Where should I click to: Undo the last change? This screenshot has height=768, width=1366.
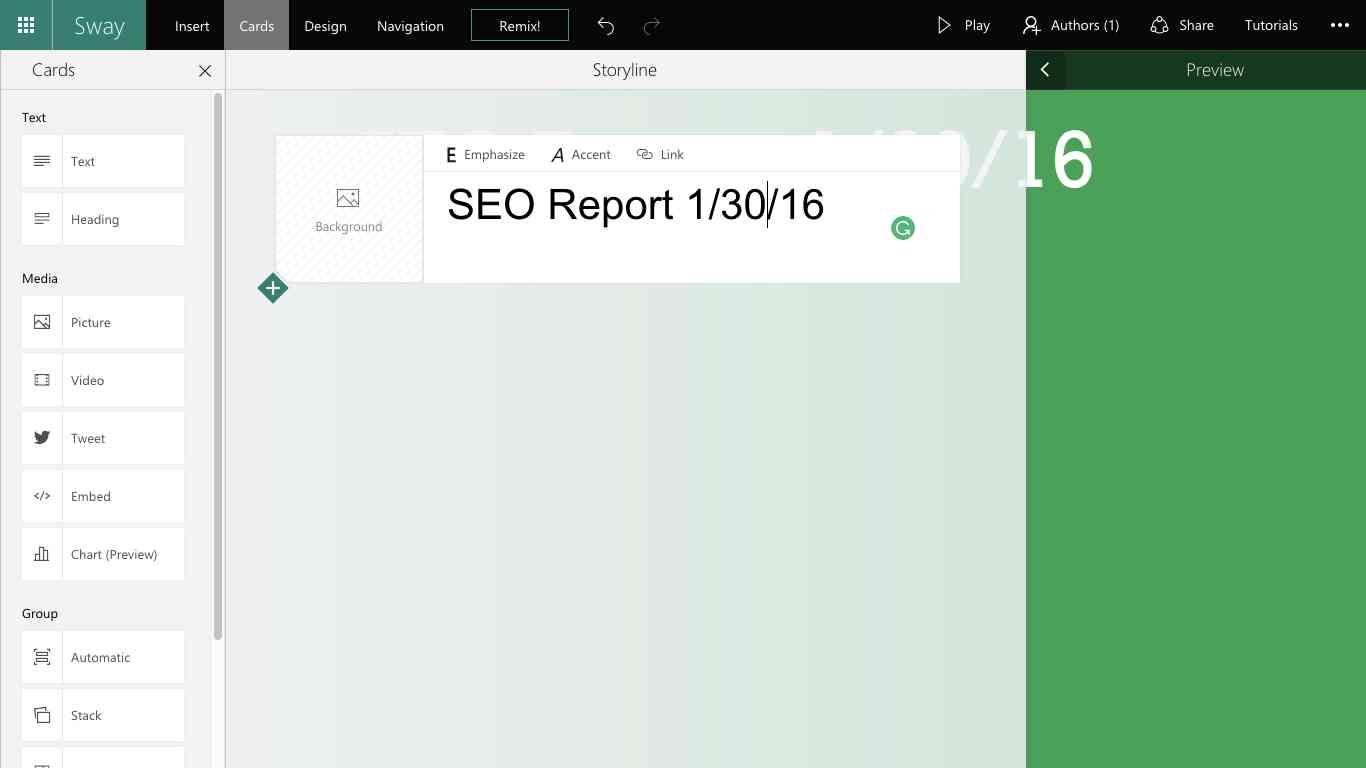coord(605,25)
